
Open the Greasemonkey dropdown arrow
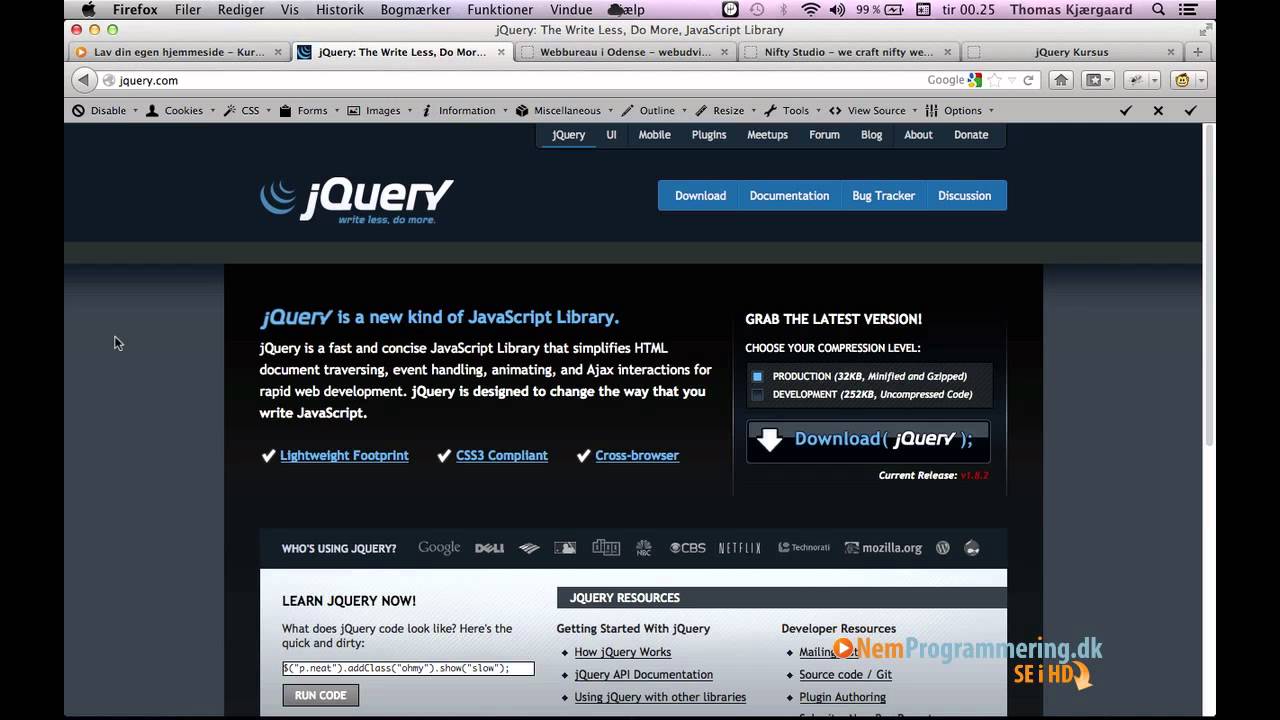click(x=1200, y=80)
